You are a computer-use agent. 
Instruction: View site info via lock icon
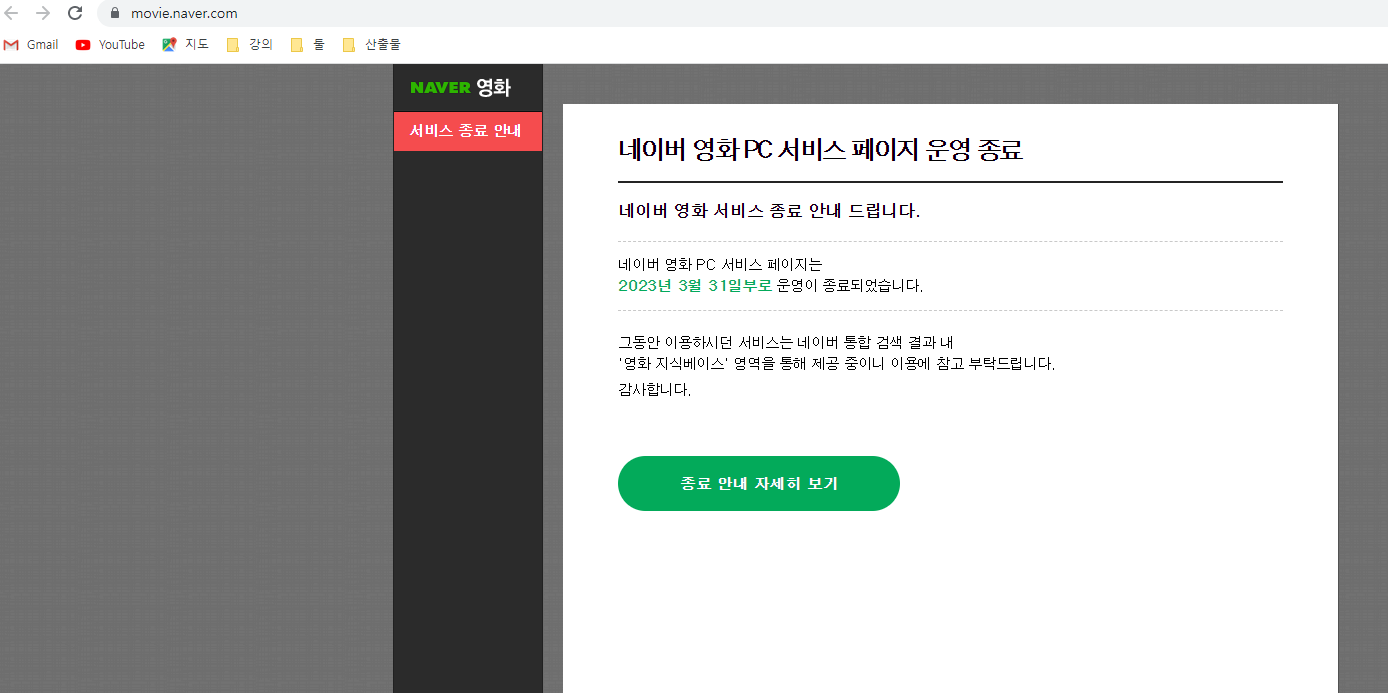point(114,13)
